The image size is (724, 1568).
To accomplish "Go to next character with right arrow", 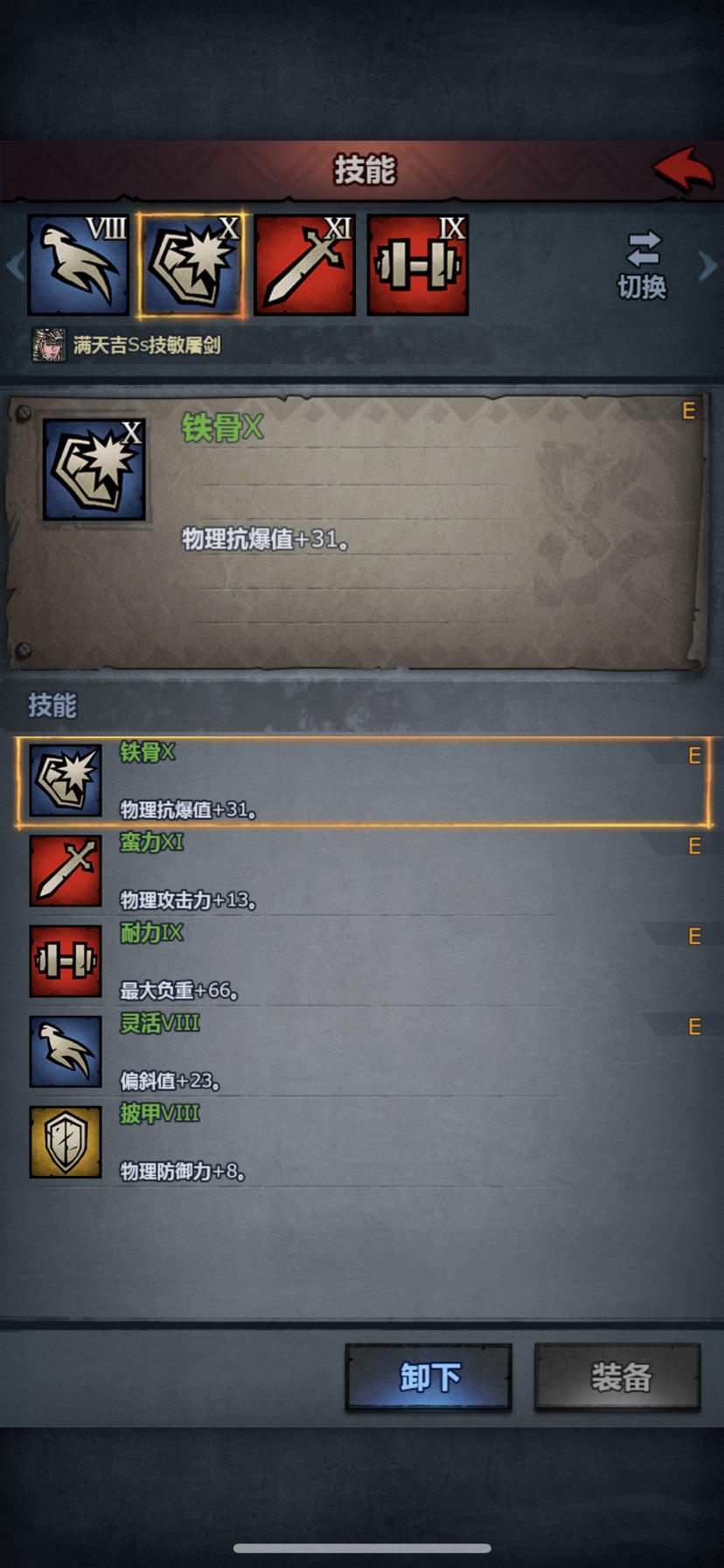I will click(708, 265).
